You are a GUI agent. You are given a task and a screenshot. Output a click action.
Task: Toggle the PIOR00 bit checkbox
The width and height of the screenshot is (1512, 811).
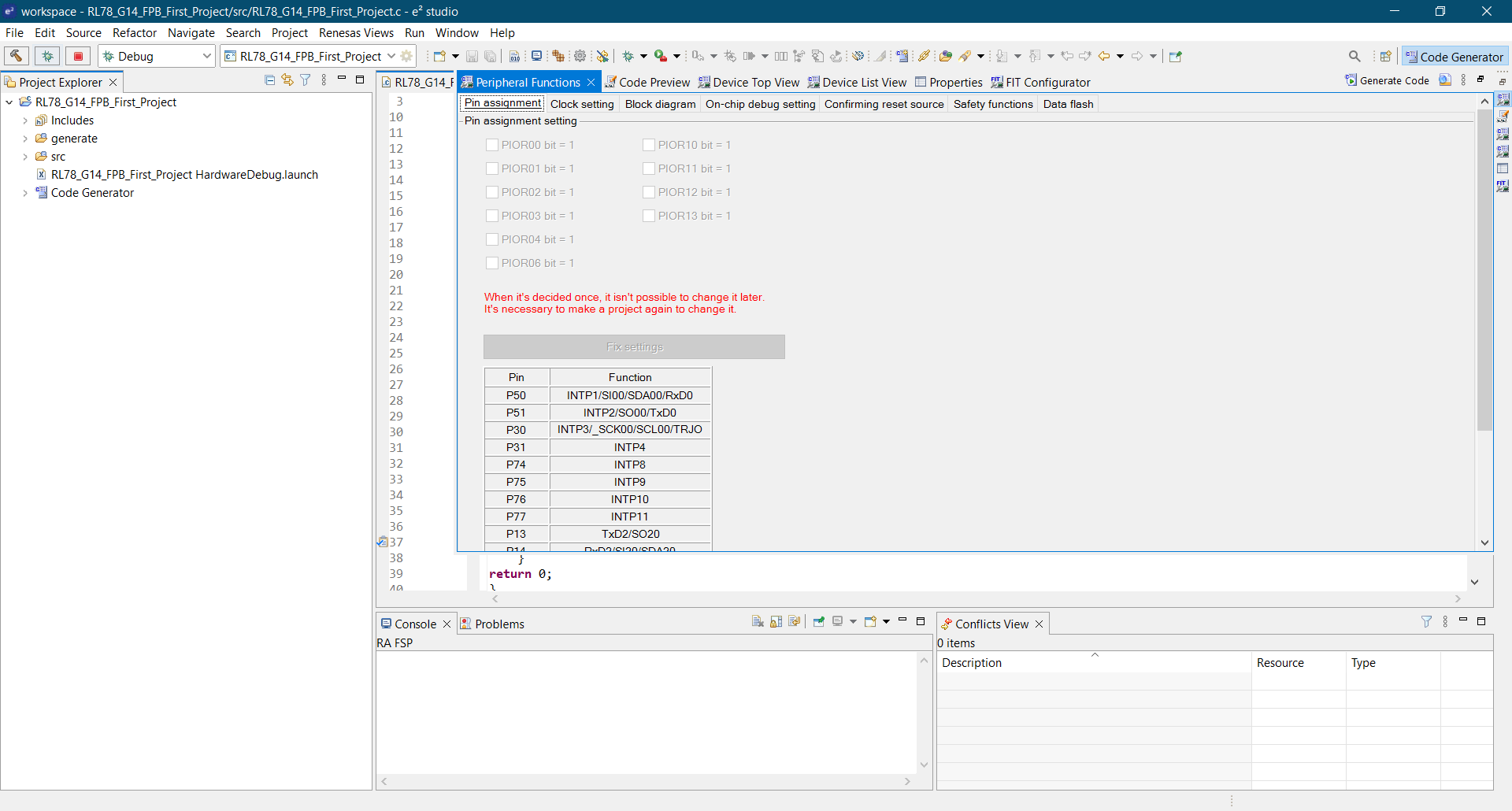click(x=492, y=145)
